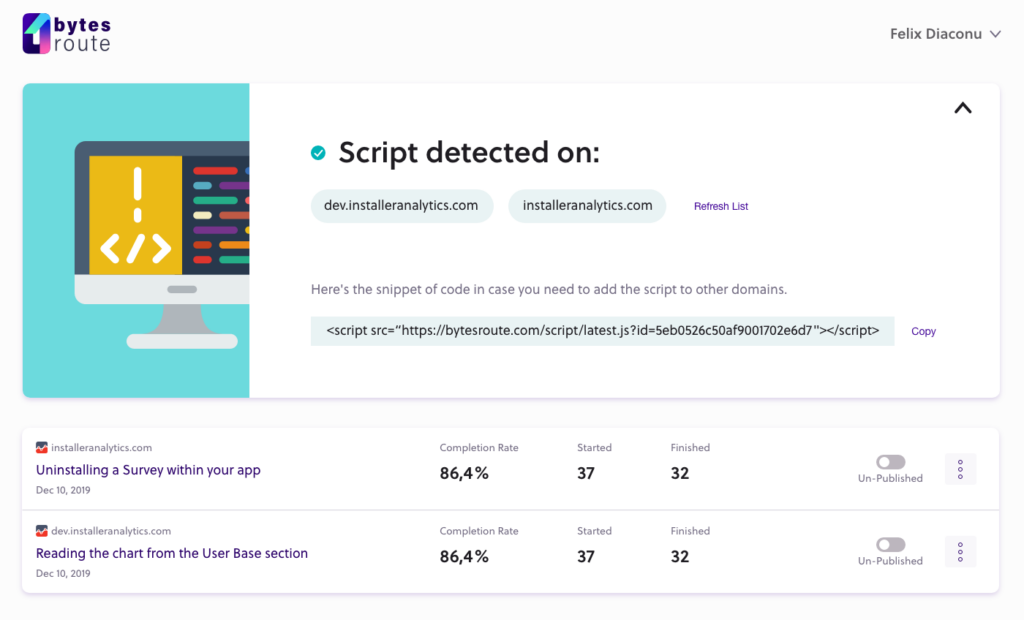Image resolution: width=1024 pixels, height=620 pixels.
Task: Toggle publish switch for Reading the chart
Action: 891,544
